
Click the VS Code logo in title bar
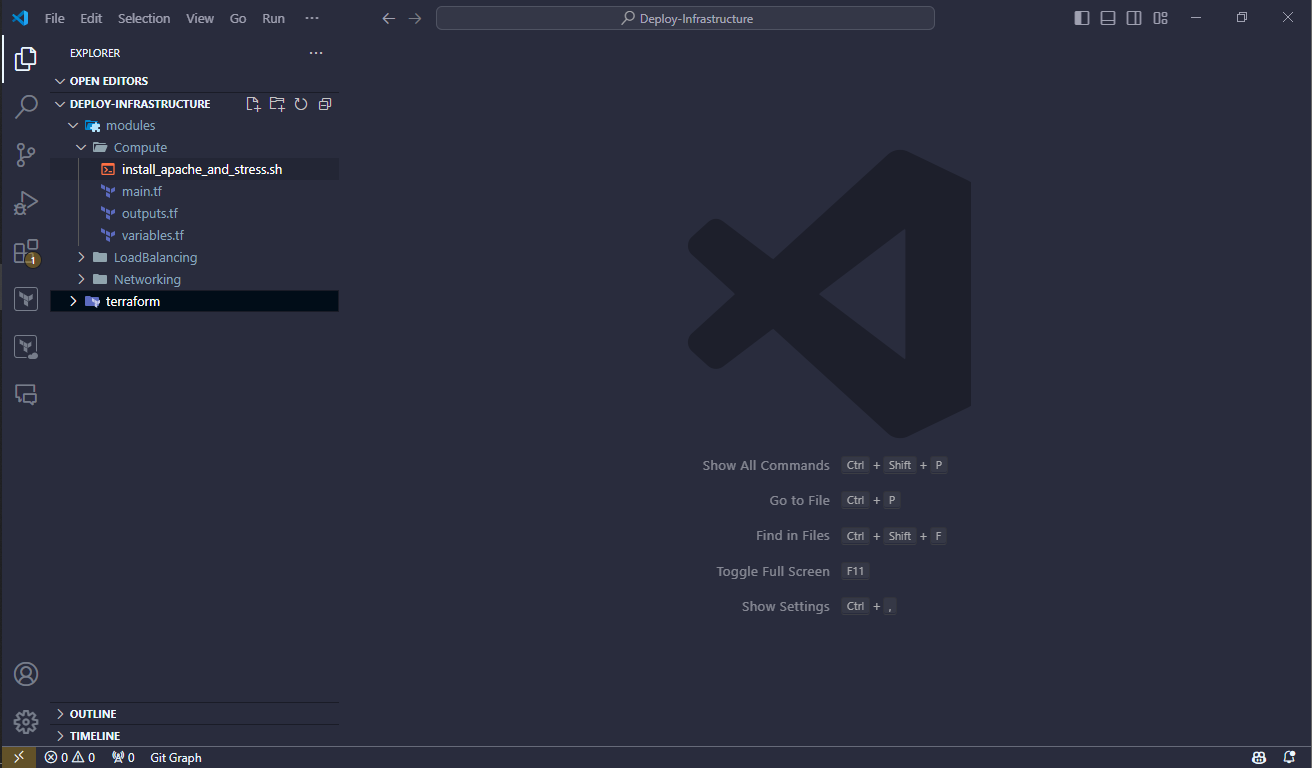(x=20, y=18)
